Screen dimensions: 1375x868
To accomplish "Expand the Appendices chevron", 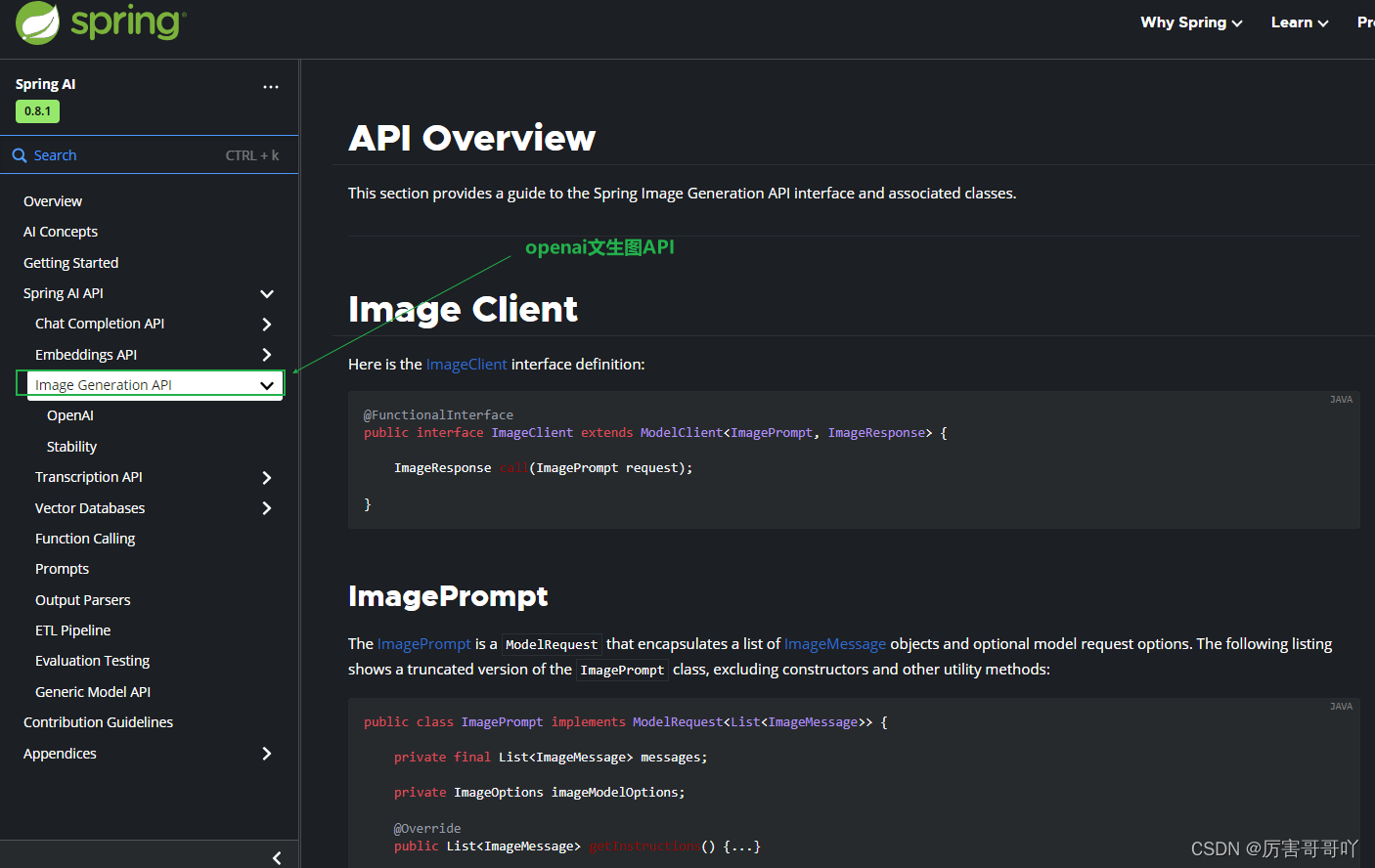I will [x=267, y=754].
